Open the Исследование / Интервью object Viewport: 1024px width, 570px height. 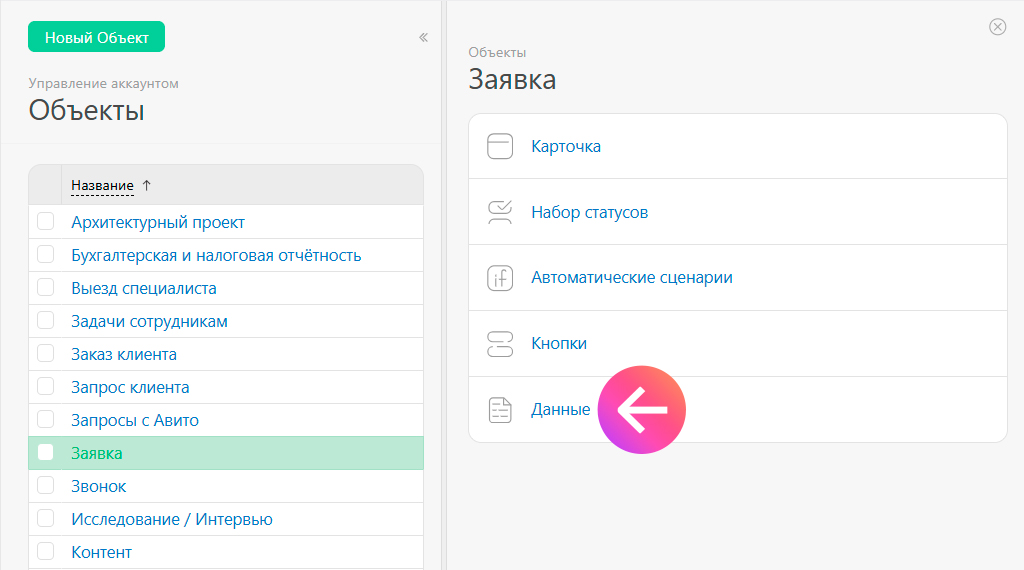tap(171, 519)
